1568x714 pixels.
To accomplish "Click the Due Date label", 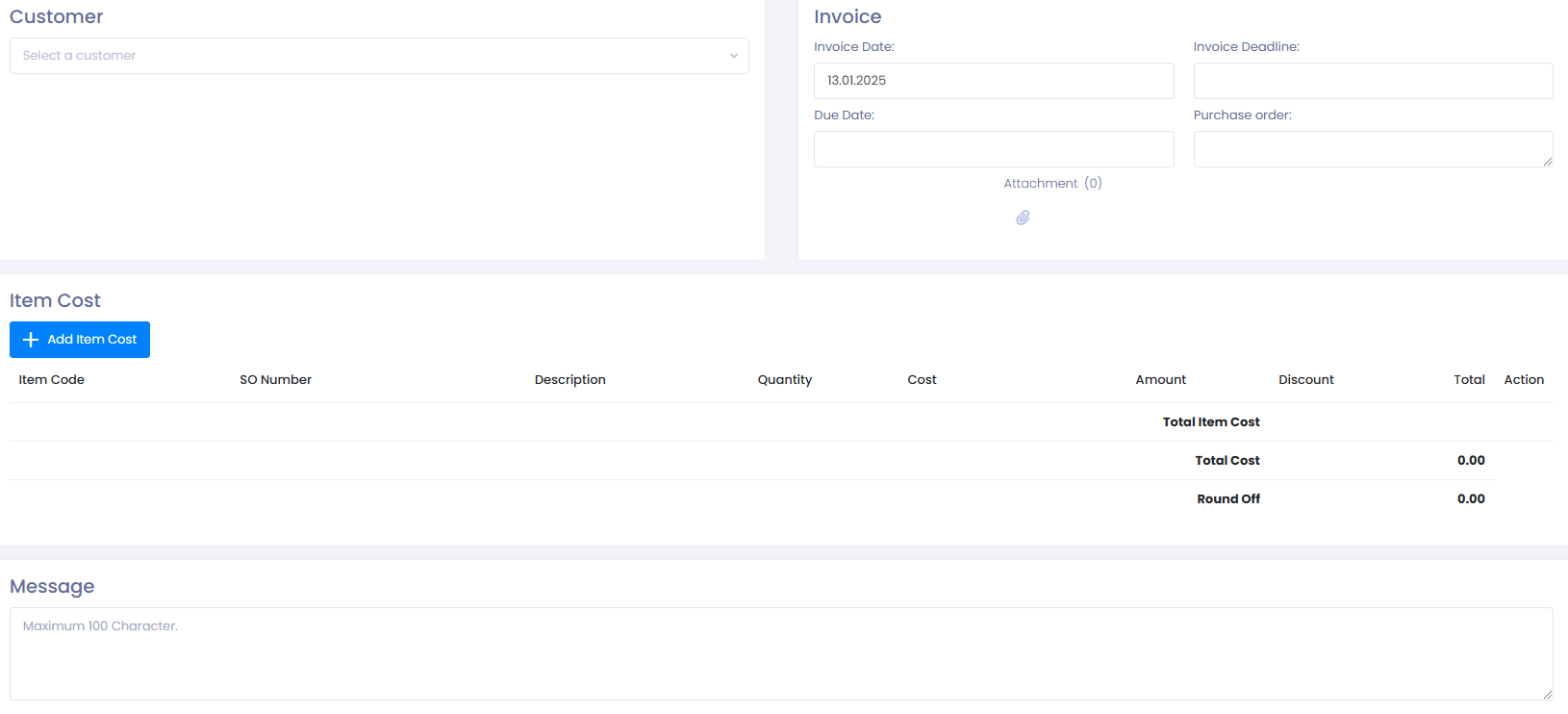I will point(845,115).
